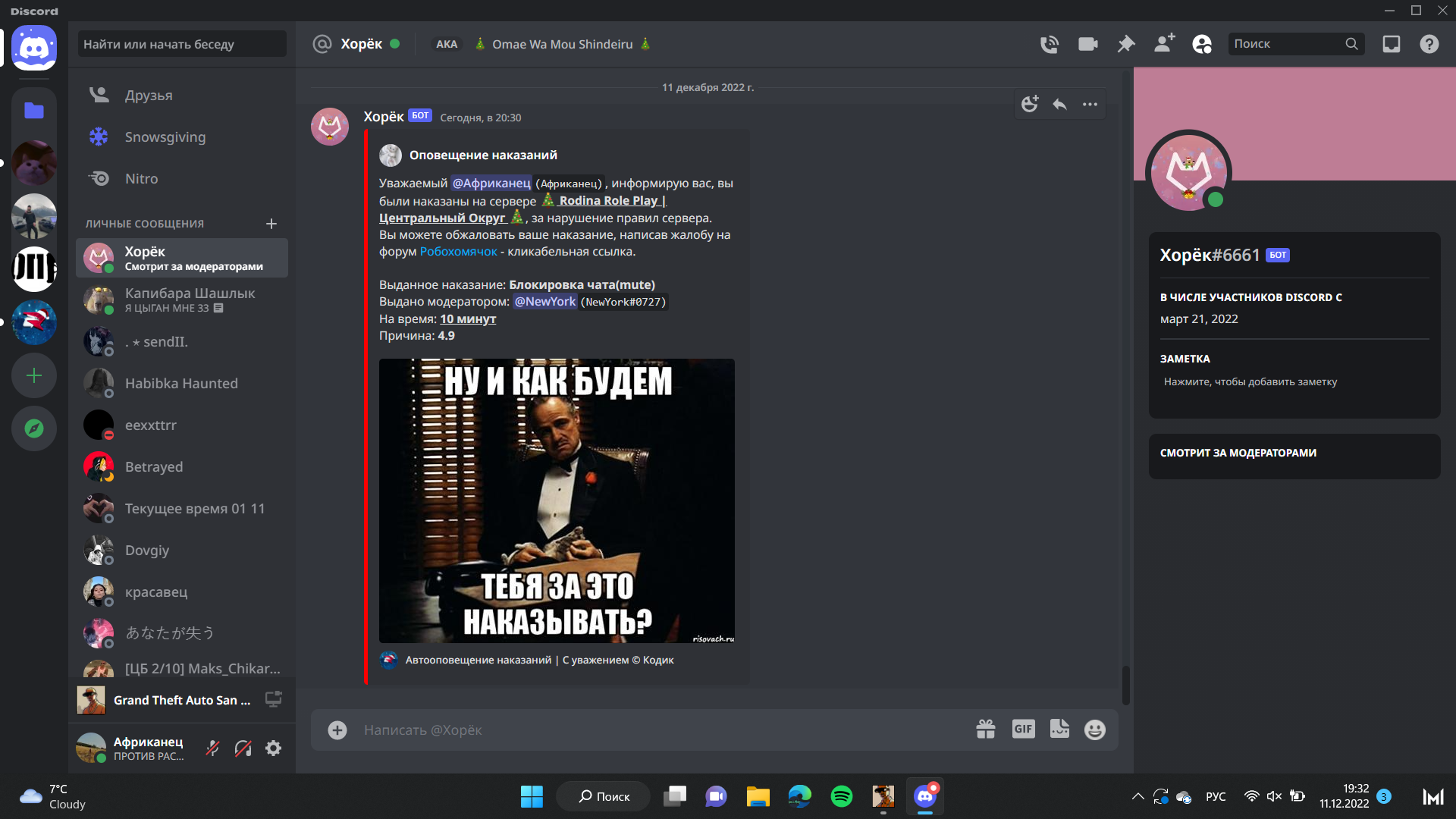Image resolution: width=1456 pixels, height=819 pixels.
Task: Start a voice call with Хорёк
Action: pyautogui.click(x=1049, y=44)
